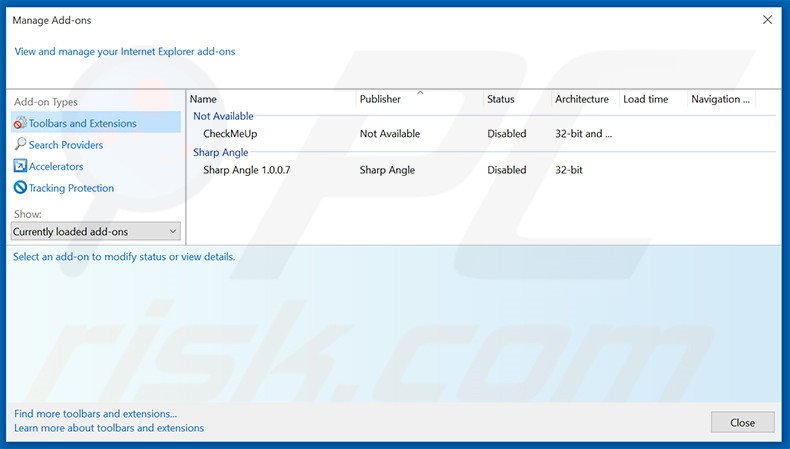Click the Search Providers magnifier icon

click(x=20, y=144)
